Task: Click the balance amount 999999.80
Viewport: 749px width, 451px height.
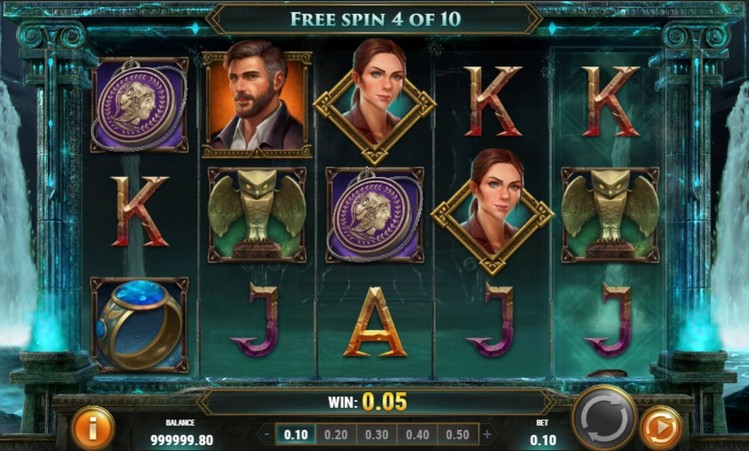Action: click(x=182, y=440)
